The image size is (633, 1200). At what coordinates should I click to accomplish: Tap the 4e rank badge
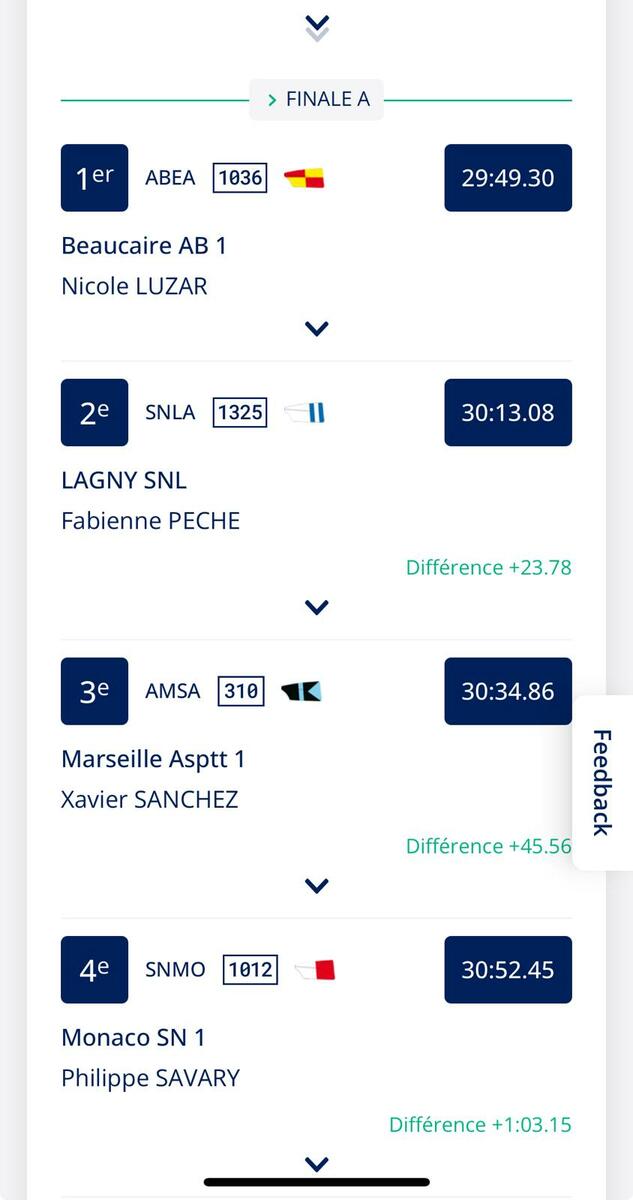(x=94, y=969)
